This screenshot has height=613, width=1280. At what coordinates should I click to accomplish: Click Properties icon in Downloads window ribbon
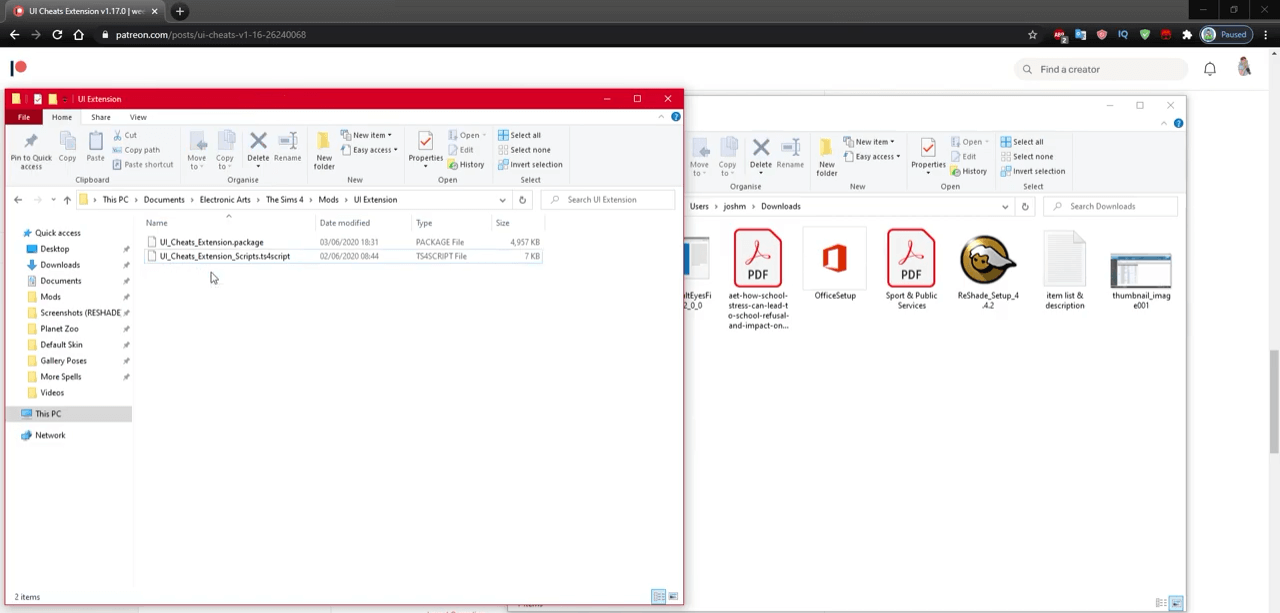(x=928, y=153)
